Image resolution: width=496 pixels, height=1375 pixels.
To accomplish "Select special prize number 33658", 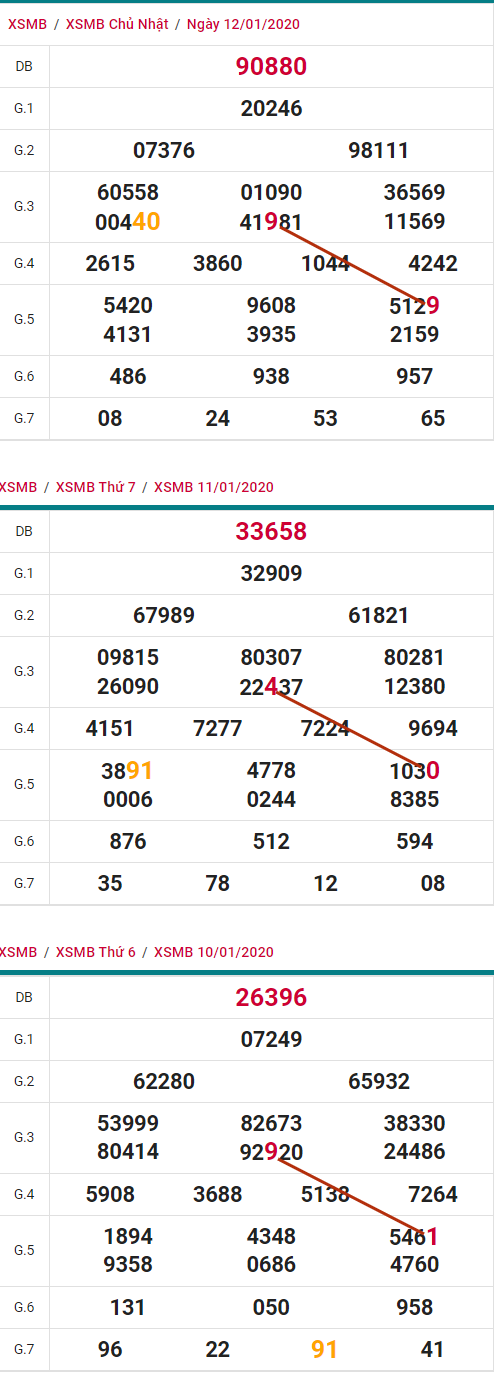I will pyautogui.click(x=271, y=531).
